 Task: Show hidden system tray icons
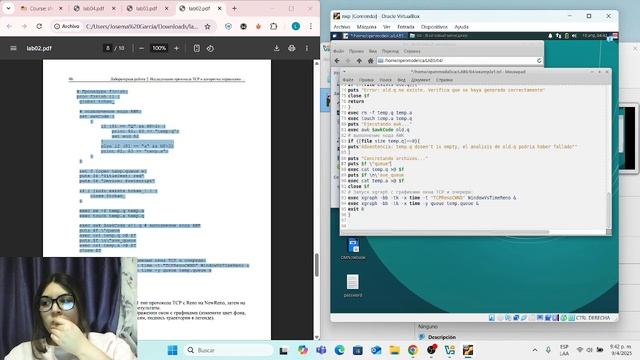(x=535, y=350)
